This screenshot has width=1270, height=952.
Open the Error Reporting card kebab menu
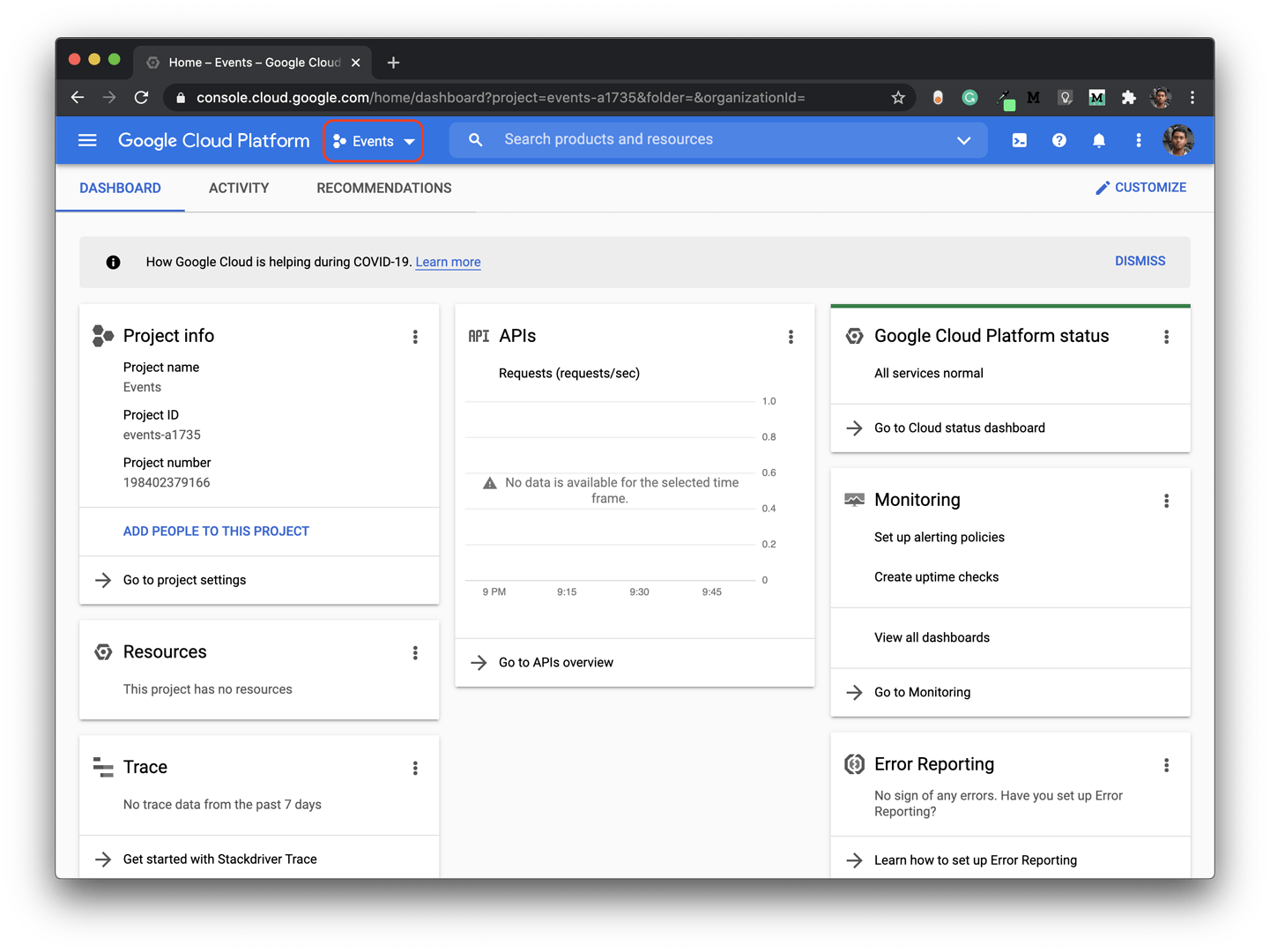pyautogui.click(x=1166, y=765)
